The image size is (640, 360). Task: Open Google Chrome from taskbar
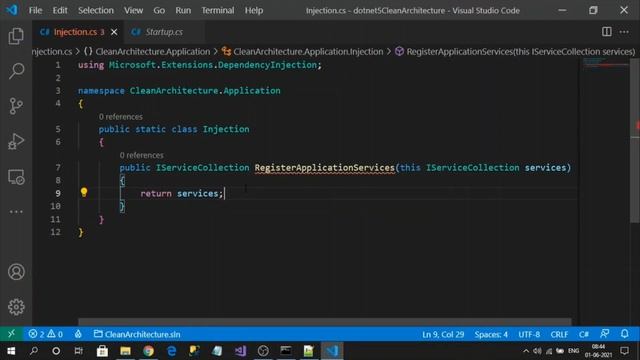tap(149, 351)
